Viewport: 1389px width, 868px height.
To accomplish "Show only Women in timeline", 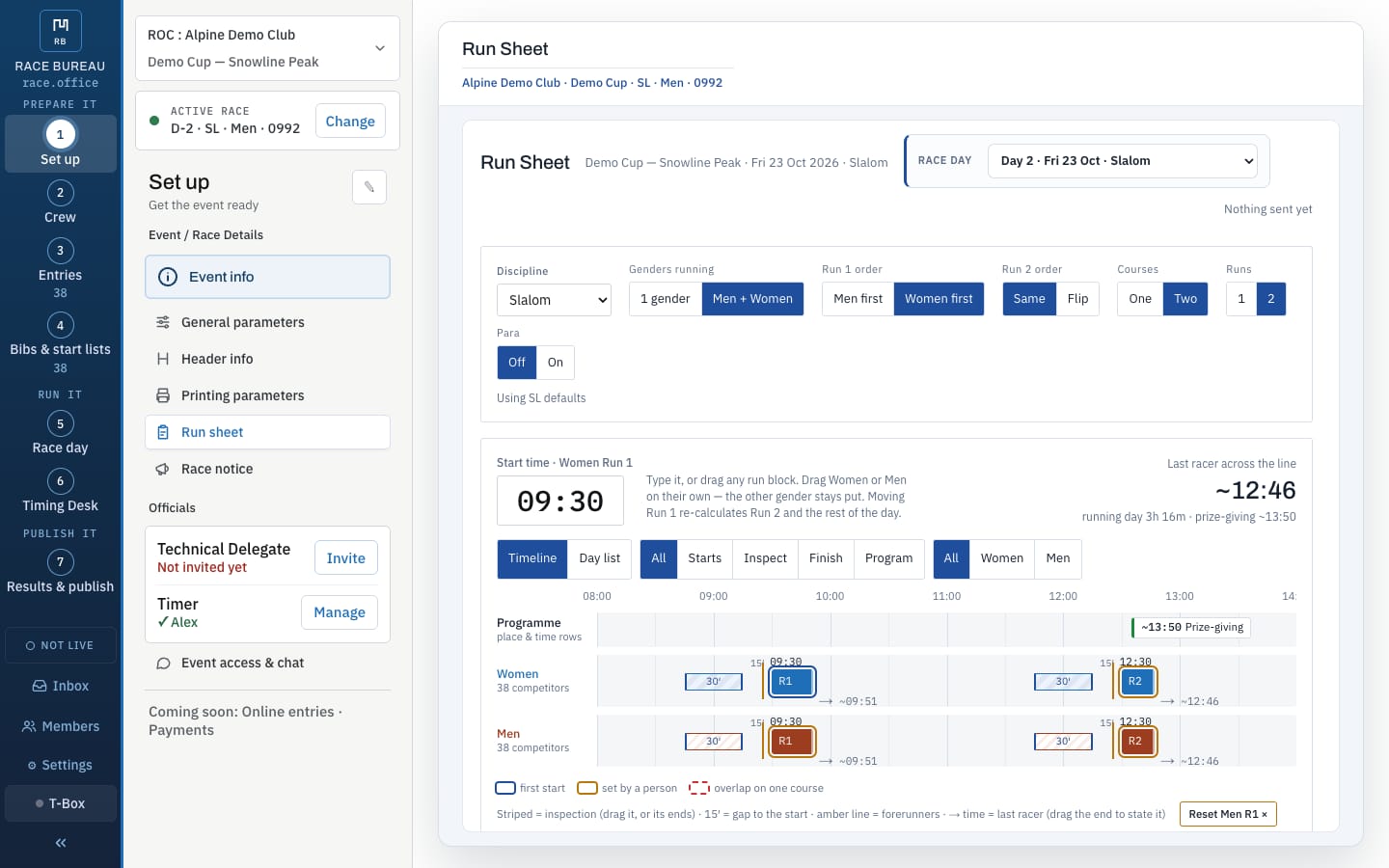I will (x=1001, y=558).
